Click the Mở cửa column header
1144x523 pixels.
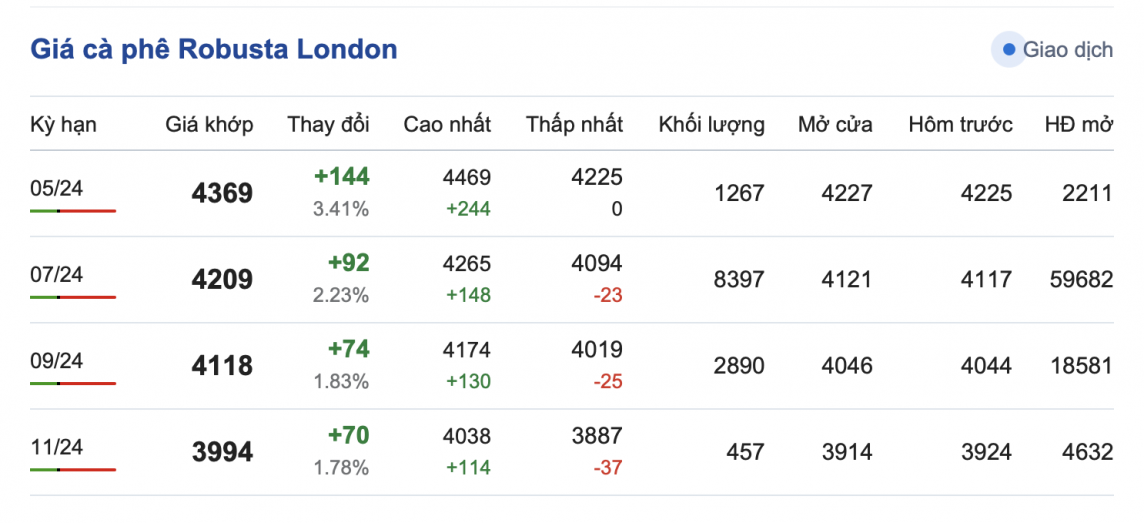click(x=834, y=125)
